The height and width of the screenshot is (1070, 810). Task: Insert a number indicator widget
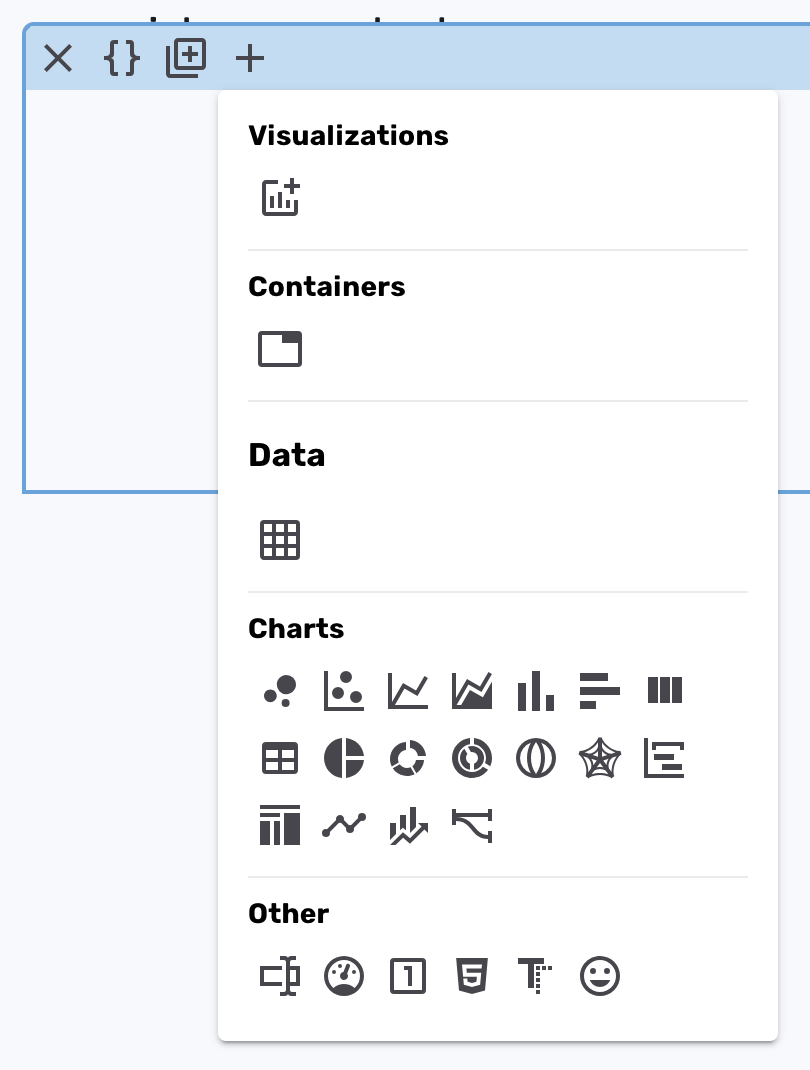click(x=408, y=975)
